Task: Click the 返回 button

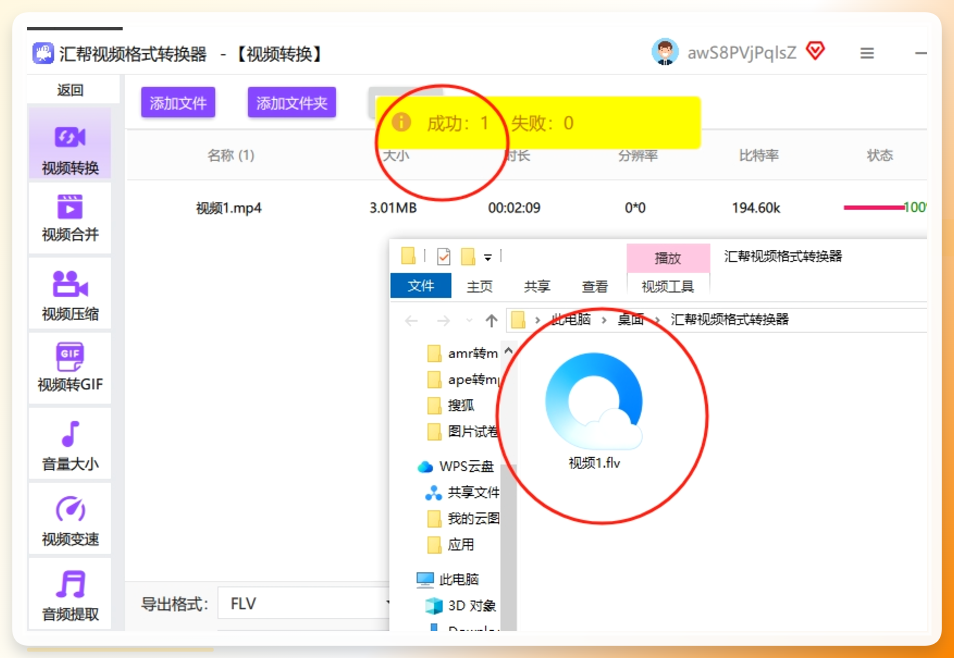Action: 70,90
